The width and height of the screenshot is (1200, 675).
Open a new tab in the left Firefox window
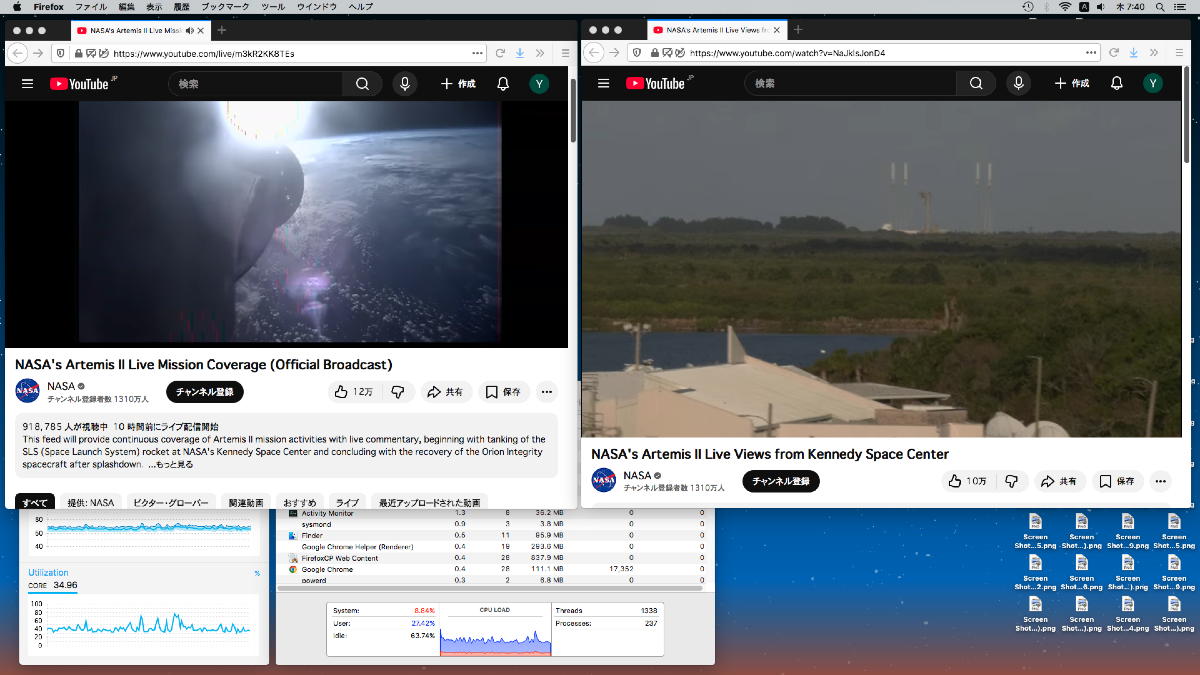pyautogui.click(x=222, y=30)
